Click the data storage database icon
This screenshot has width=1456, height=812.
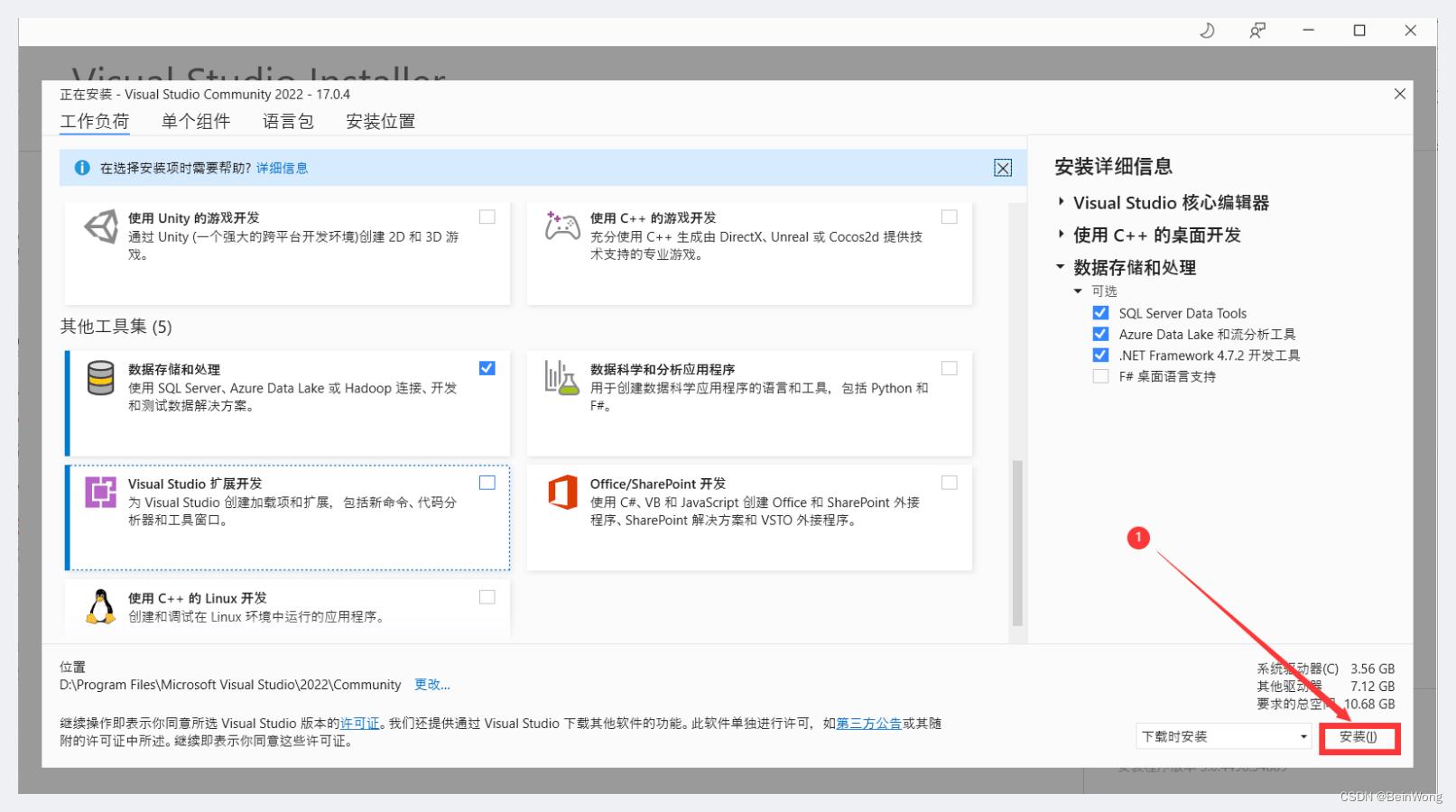pyautogui.click(x=100, y=378)
